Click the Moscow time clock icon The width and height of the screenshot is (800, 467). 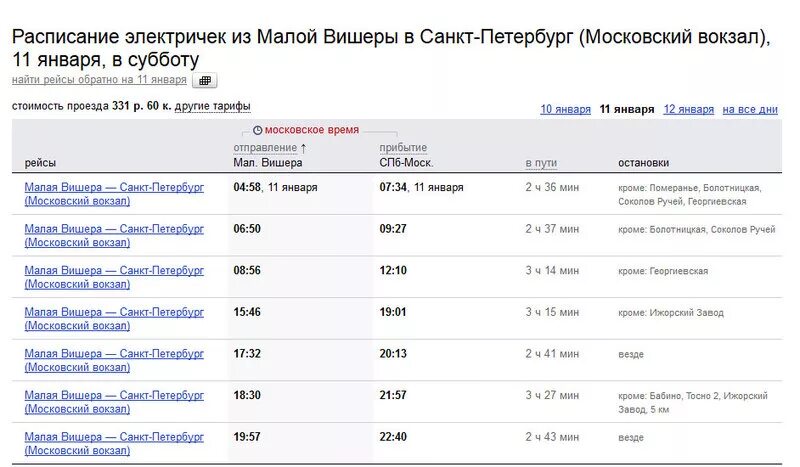[x=258, y=131]
